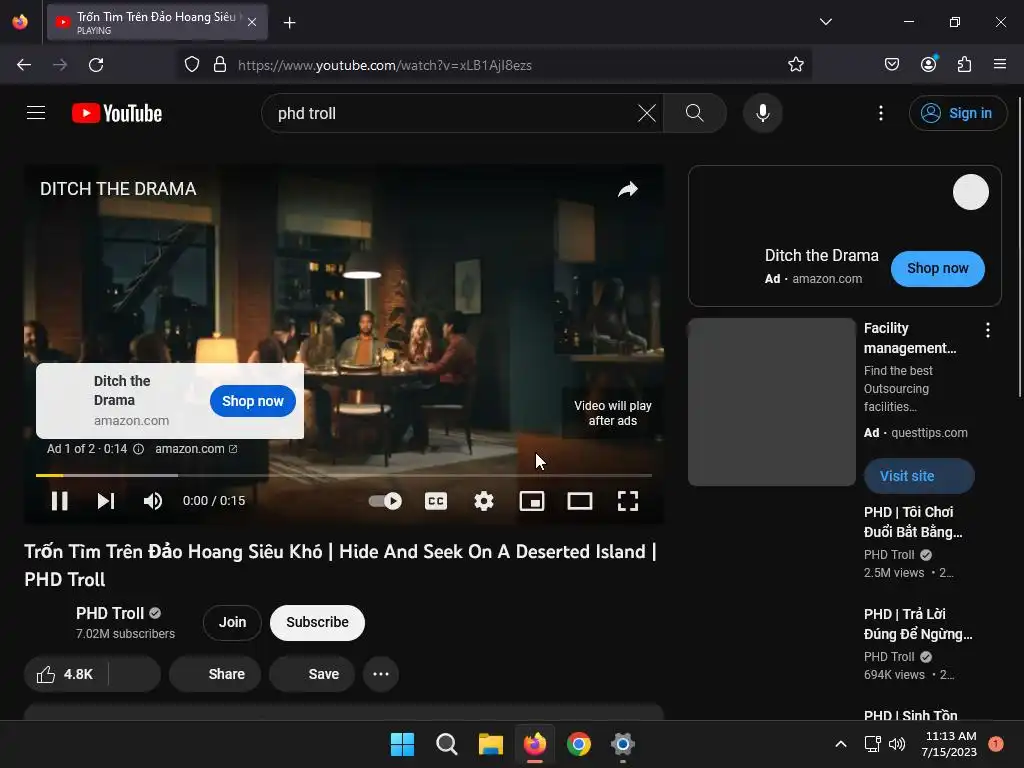Open player settings gear

[483, 501]
